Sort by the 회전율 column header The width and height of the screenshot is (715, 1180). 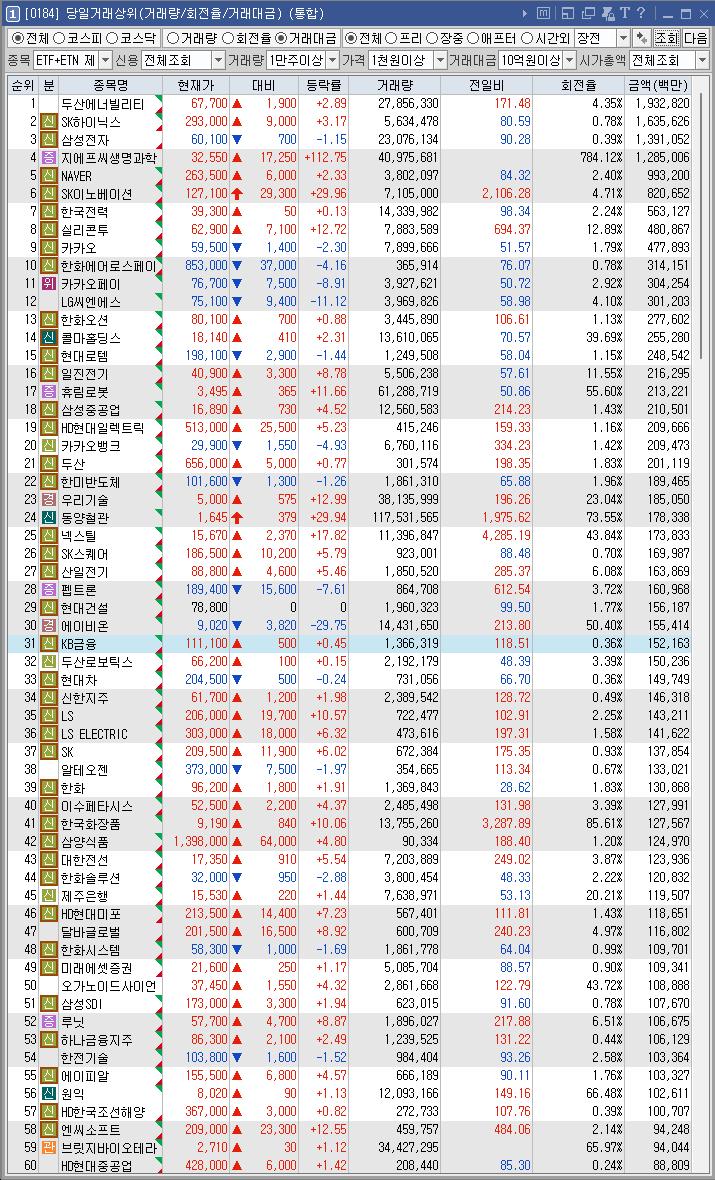(580, 85)
